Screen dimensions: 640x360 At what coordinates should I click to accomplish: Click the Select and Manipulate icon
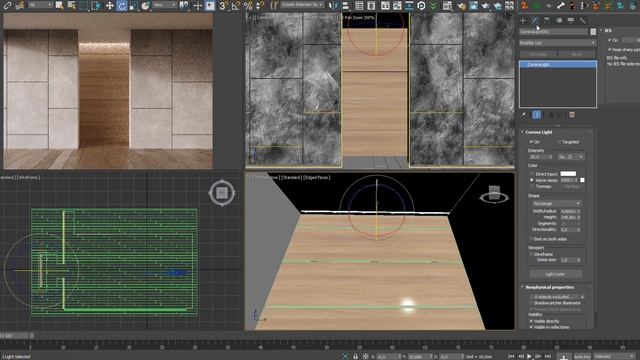point(198,6)
